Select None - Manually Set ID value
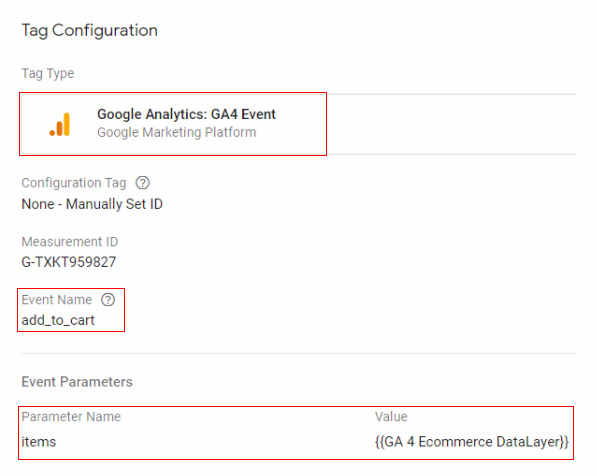 pyautogui.click(x=92, y=204)
